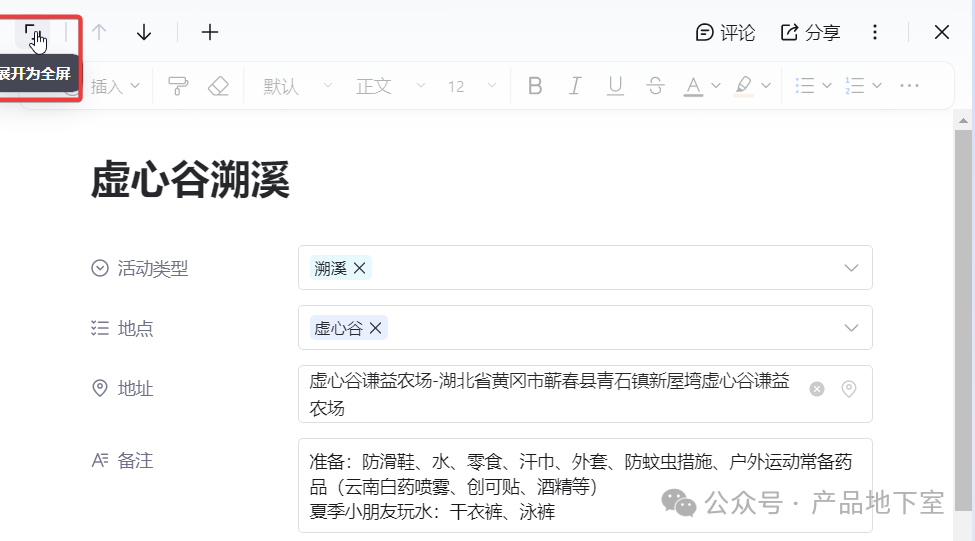Open bulleted list style arrow
This screenshot has width=975, height=541.
coord(827,86)
